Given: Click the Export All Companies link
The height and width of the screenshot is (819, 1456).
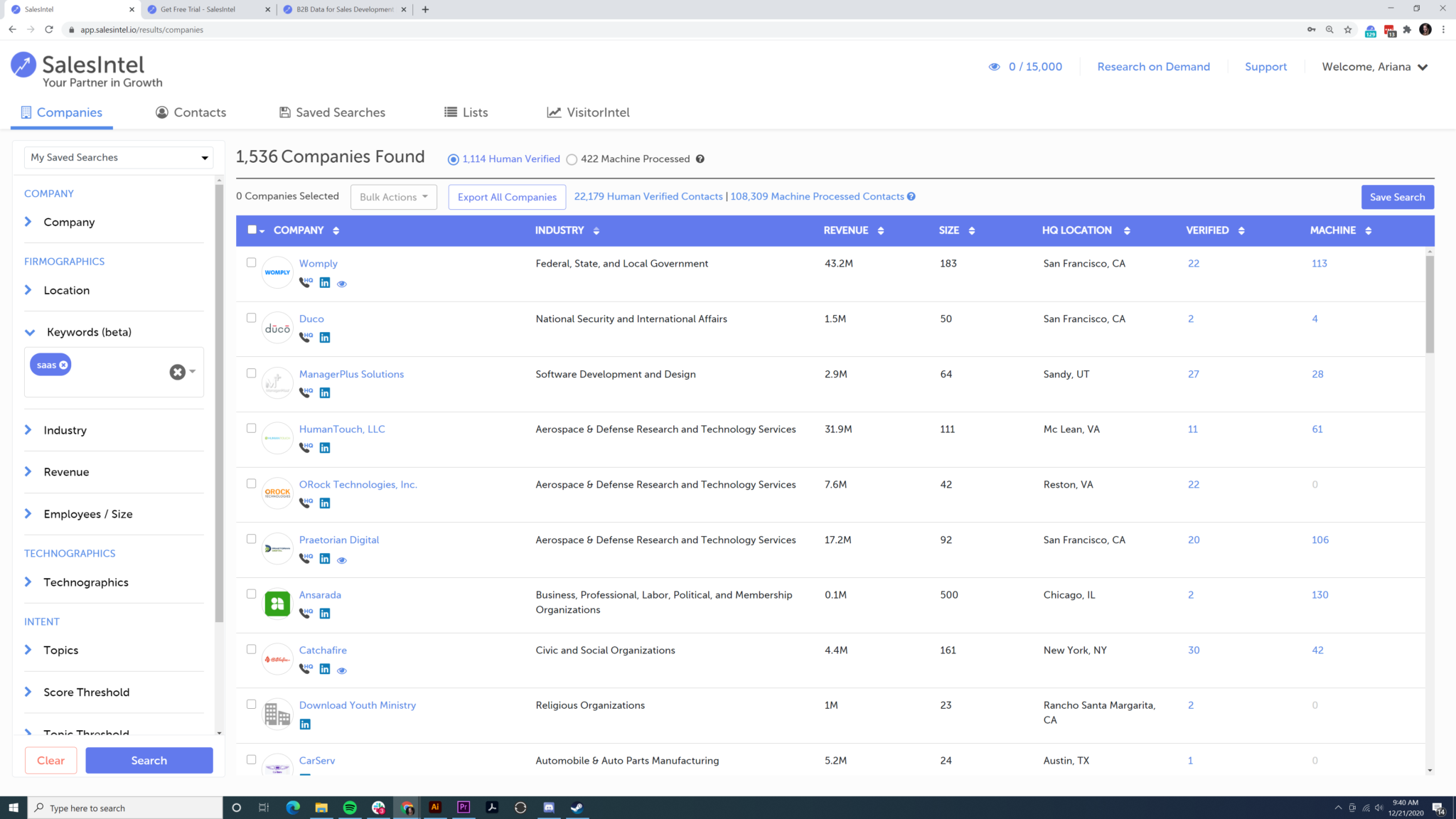Looking at the screenshot, I should (x=506, y=197).
